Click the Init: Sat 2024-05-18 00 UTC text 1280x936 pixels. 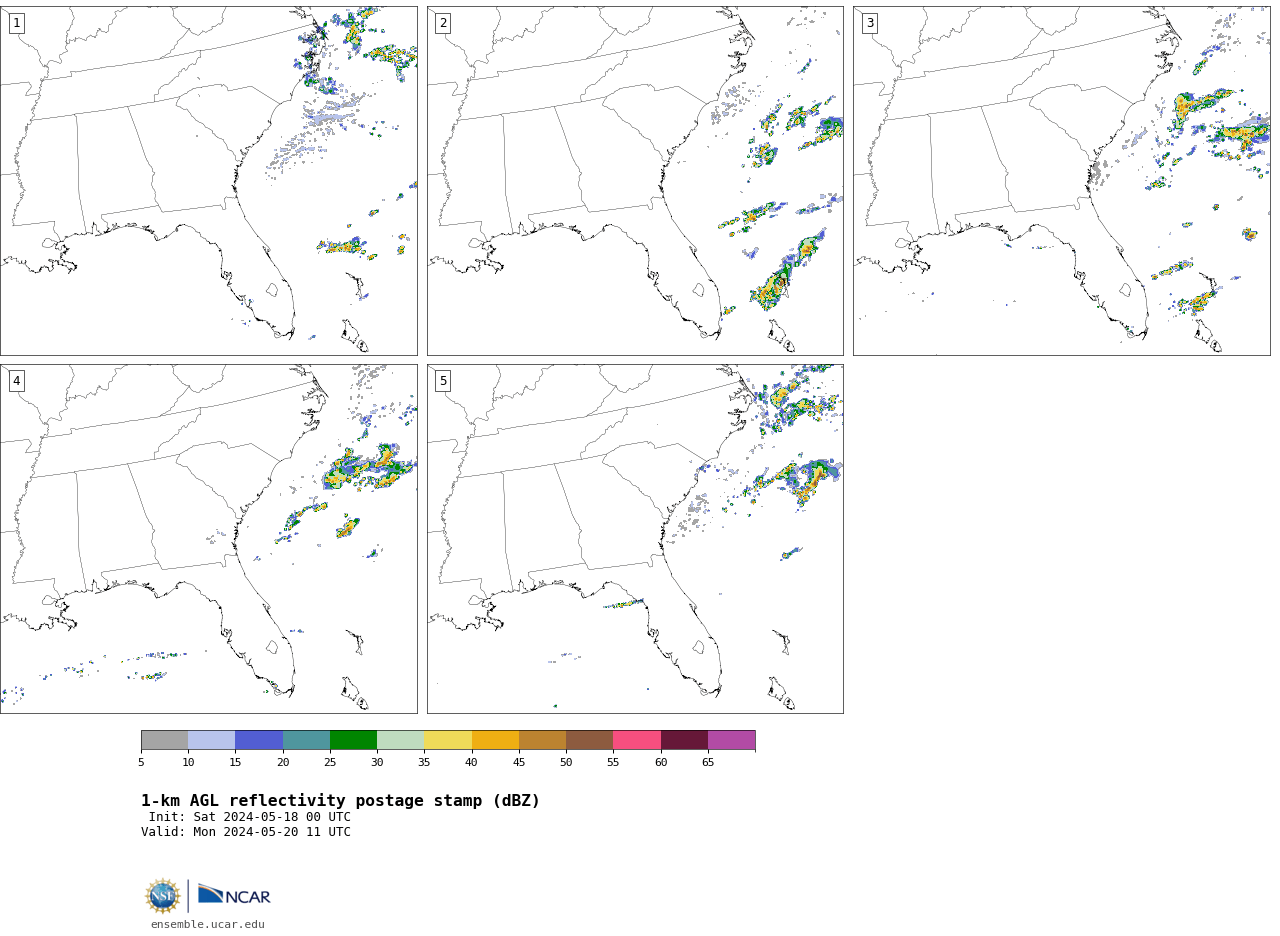[x=250, y=817]
